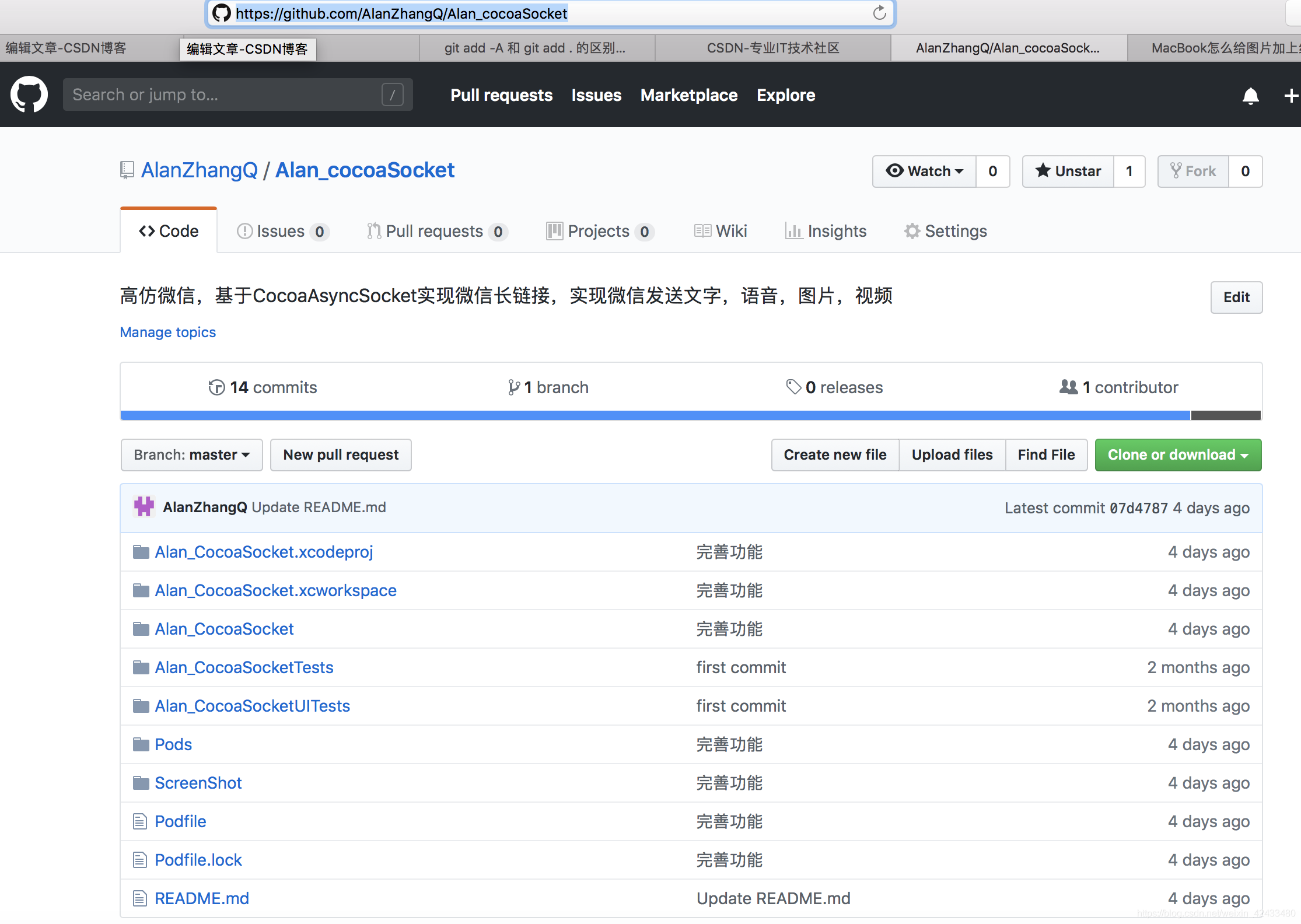The width and height of the screenshot is (1301, 924).
Task: Open the Alan_CocoaSocketUITests folder link
Action: (252, 706)
